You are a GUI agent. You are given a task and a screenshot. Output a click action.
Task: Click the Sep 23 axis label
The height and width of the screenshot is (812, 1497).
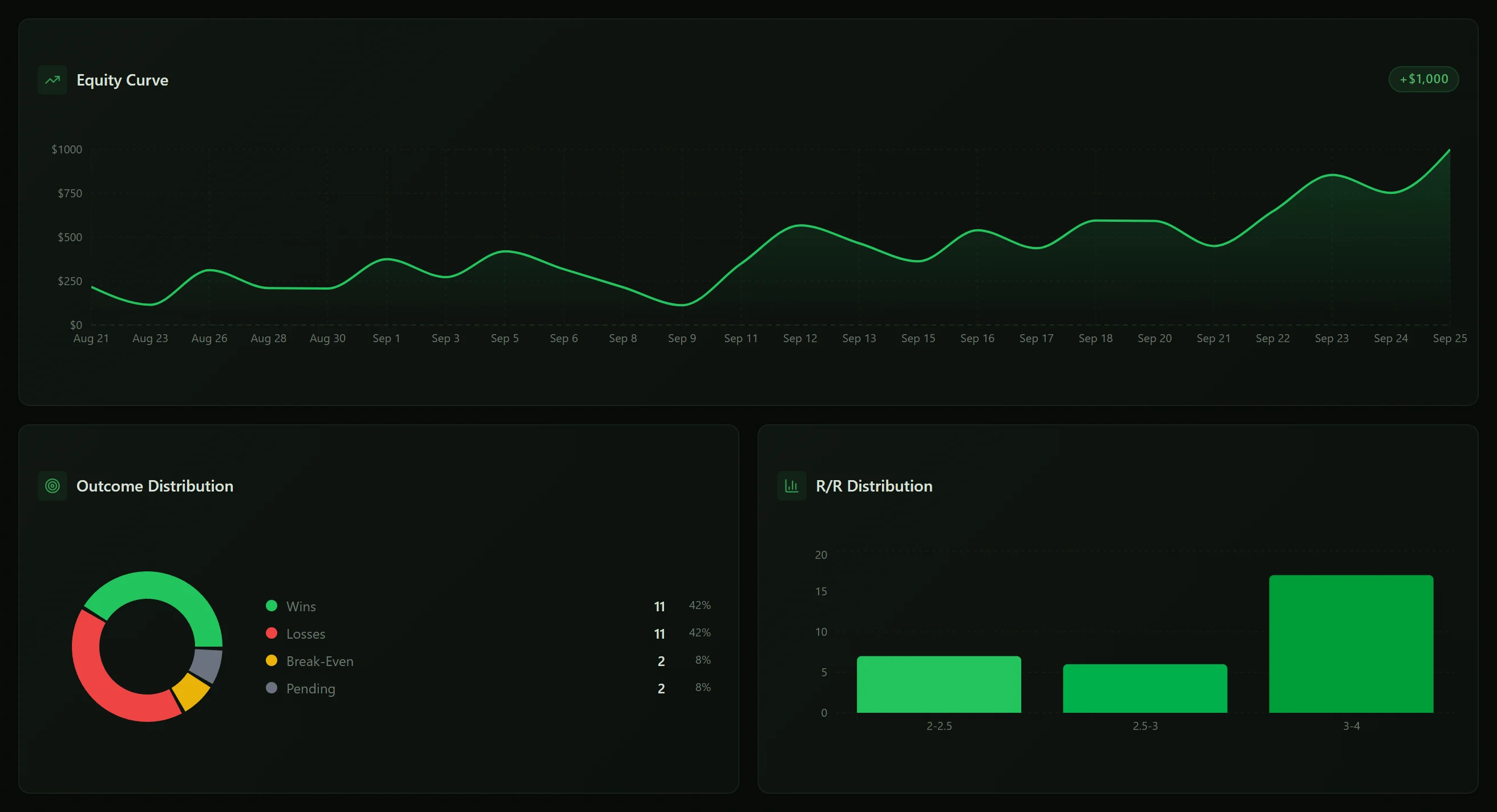pos(1332,338)
